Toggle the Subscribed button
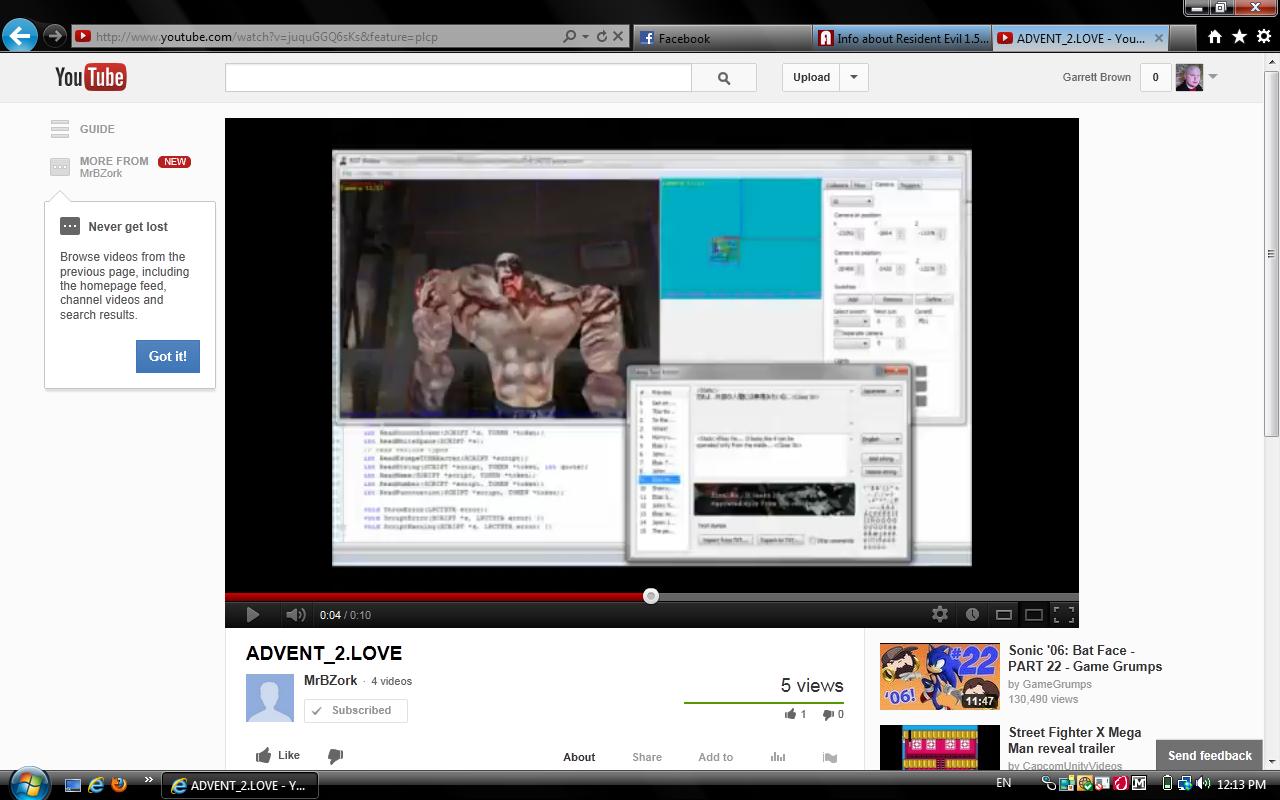This screenshot has height=800, width=1280. (x=355, y=710)
